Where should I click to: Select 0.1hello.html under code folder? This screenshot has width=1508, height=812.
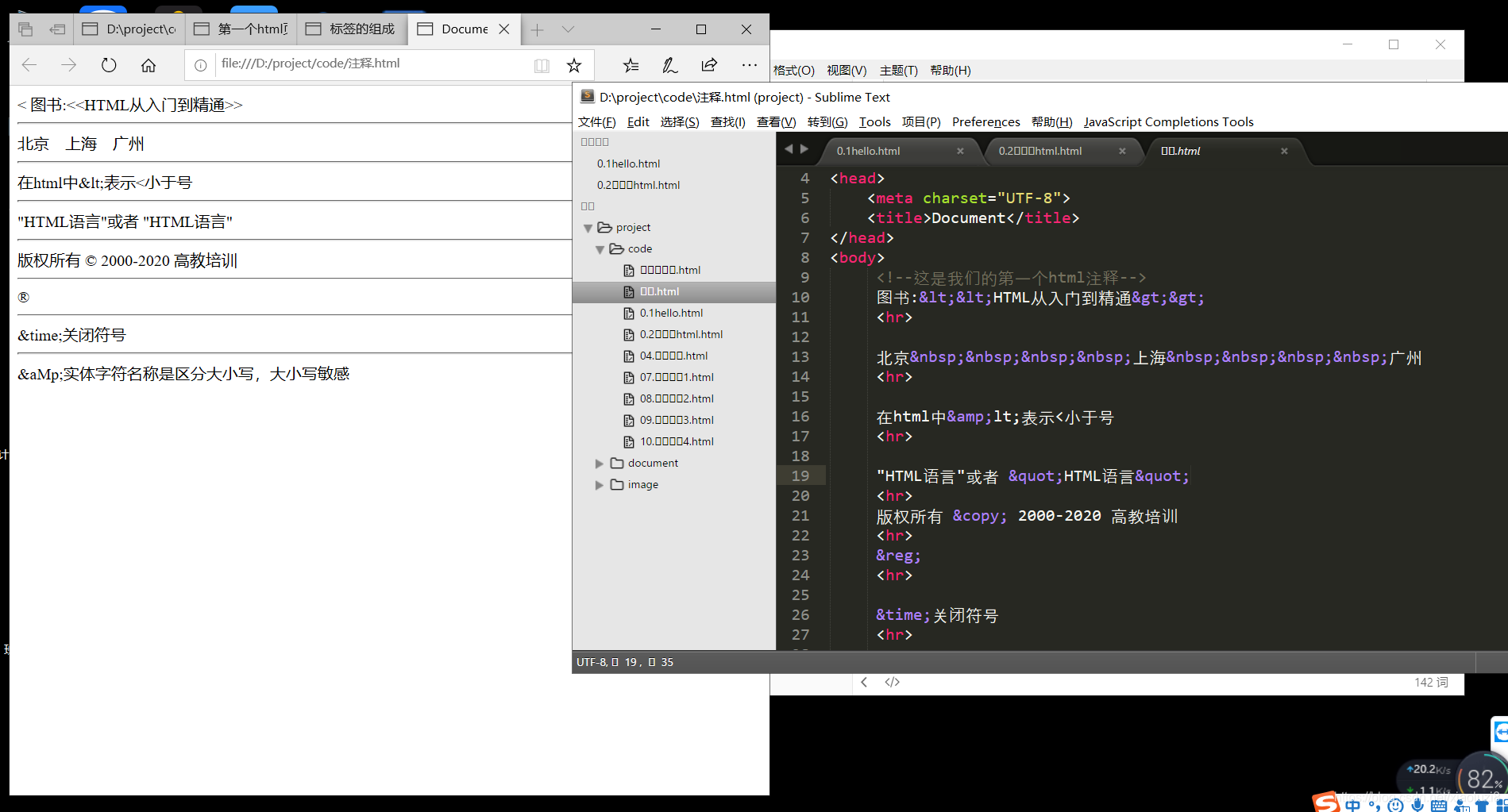(x=671, y=313)
